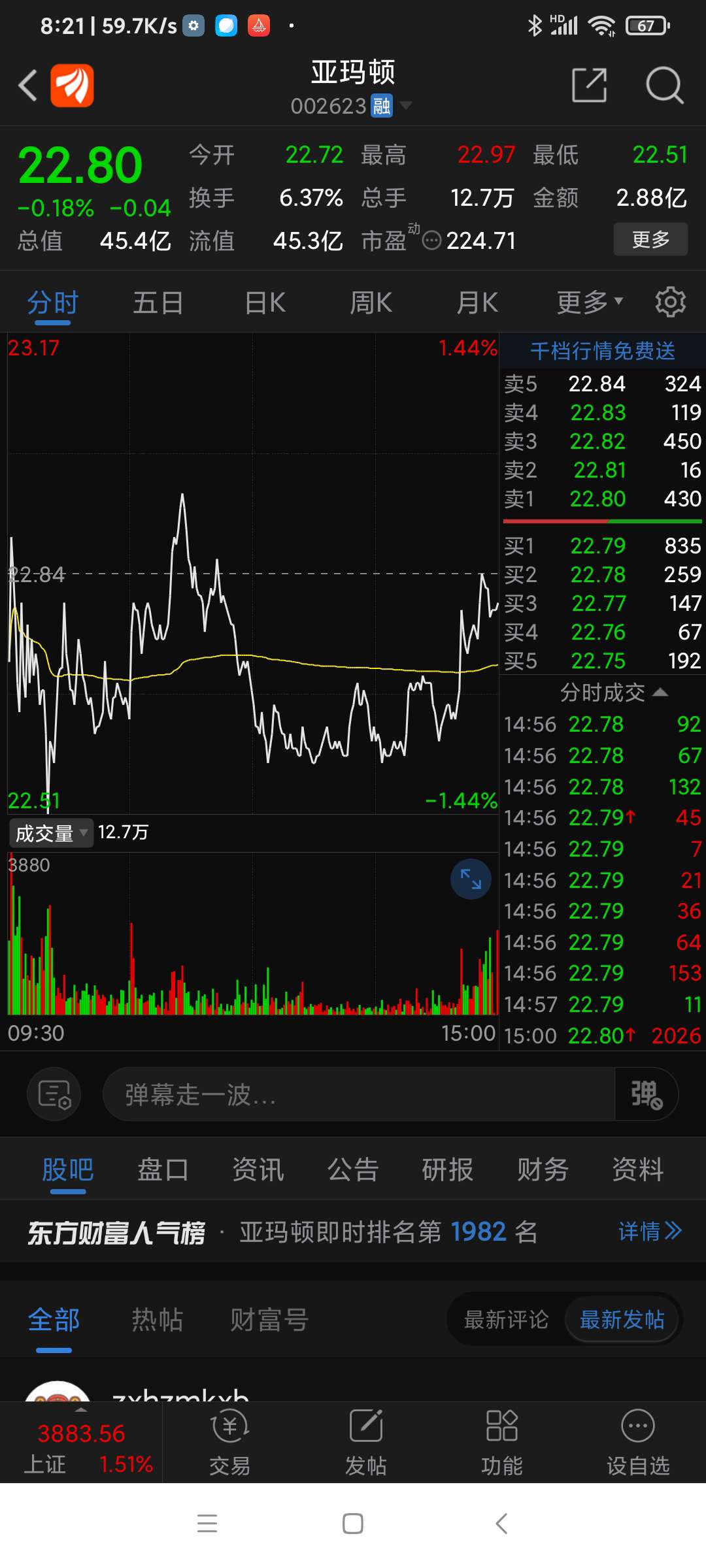Viewport: 706px width, 1568px height.
Task: Select 热帖 posts filter
Action: pyautogui.click(x=157, y=1320)
